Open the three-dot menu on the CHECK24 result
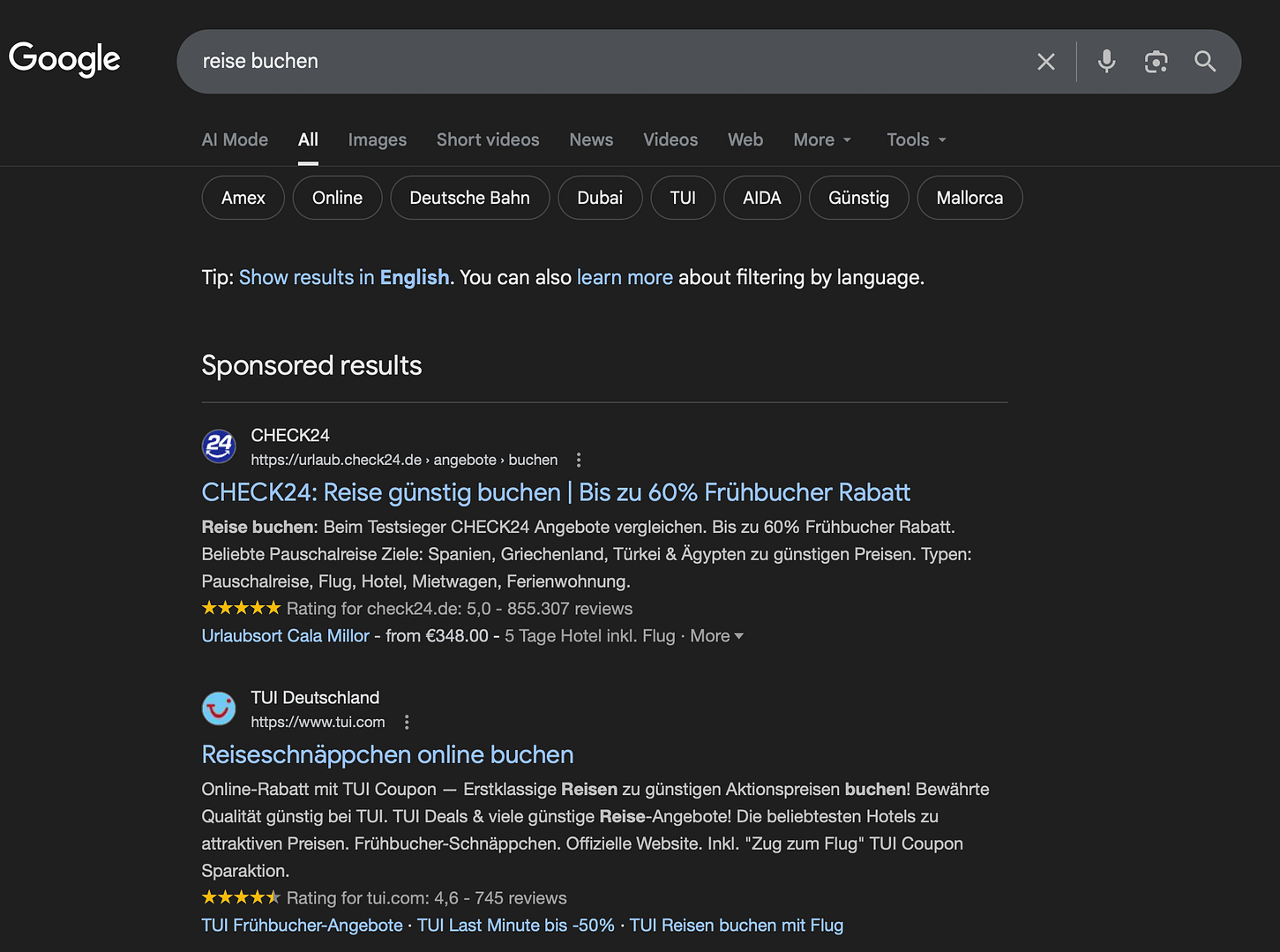Viewport: 1280px width, 952px height. point(579,460)
